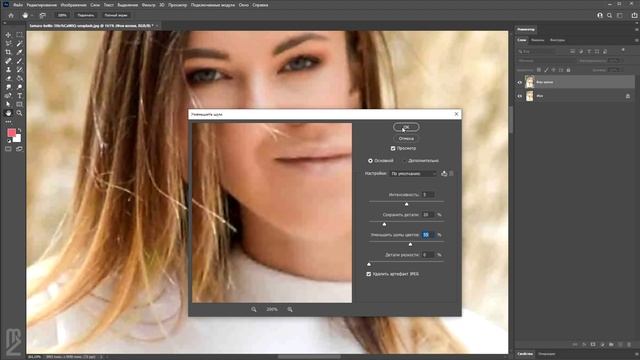Select the Brush tool

click(19, 61)
